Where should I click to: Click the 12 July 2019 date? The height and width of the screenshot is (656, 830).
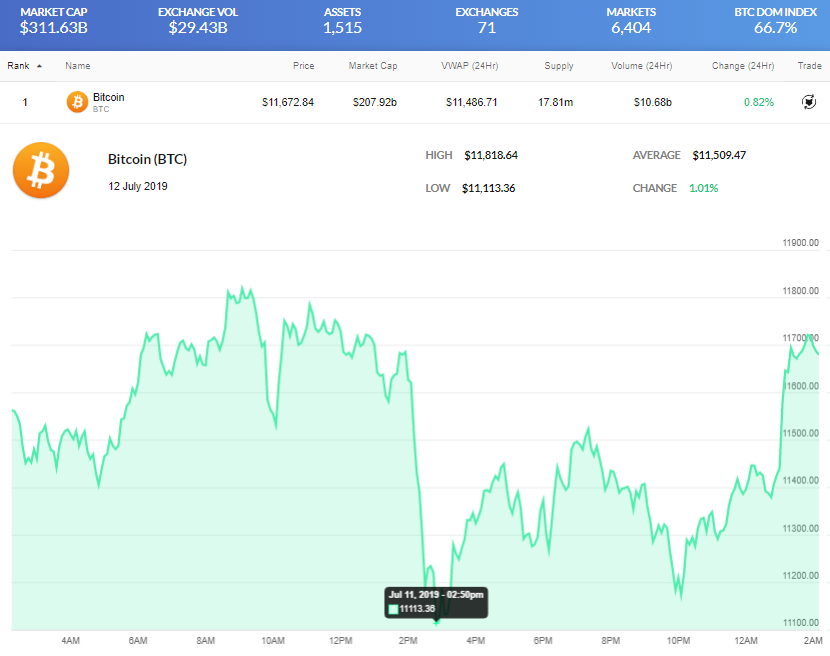pyautogui.click(x=138, y=186)
